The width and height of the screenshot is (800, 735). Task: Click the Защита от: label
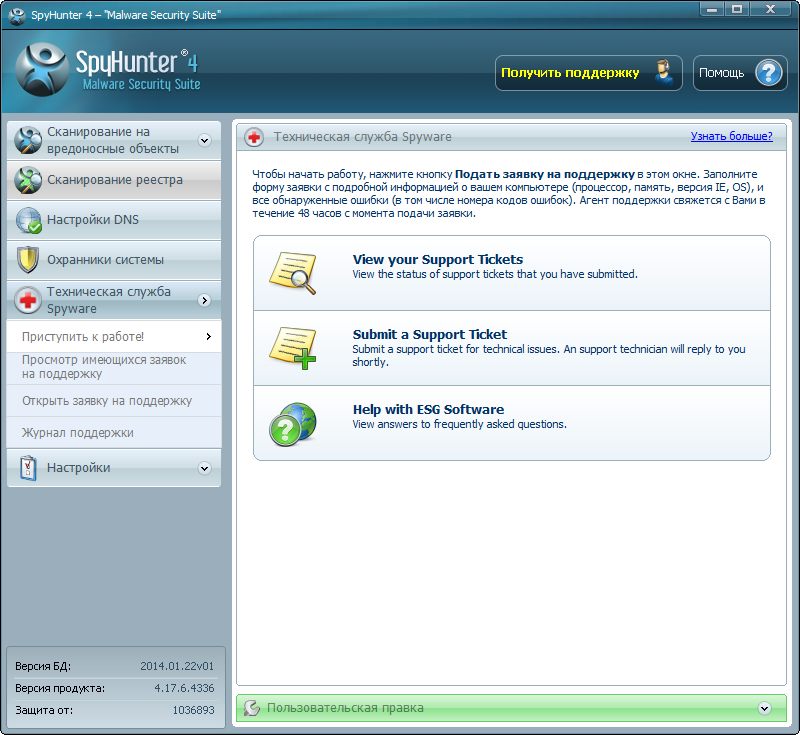click(x=44, y=710)
